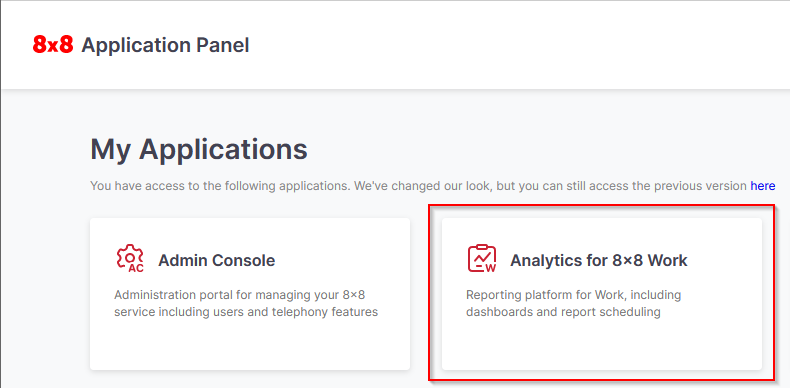Click the "You have access to" sentence start

[x=144, y=186]
